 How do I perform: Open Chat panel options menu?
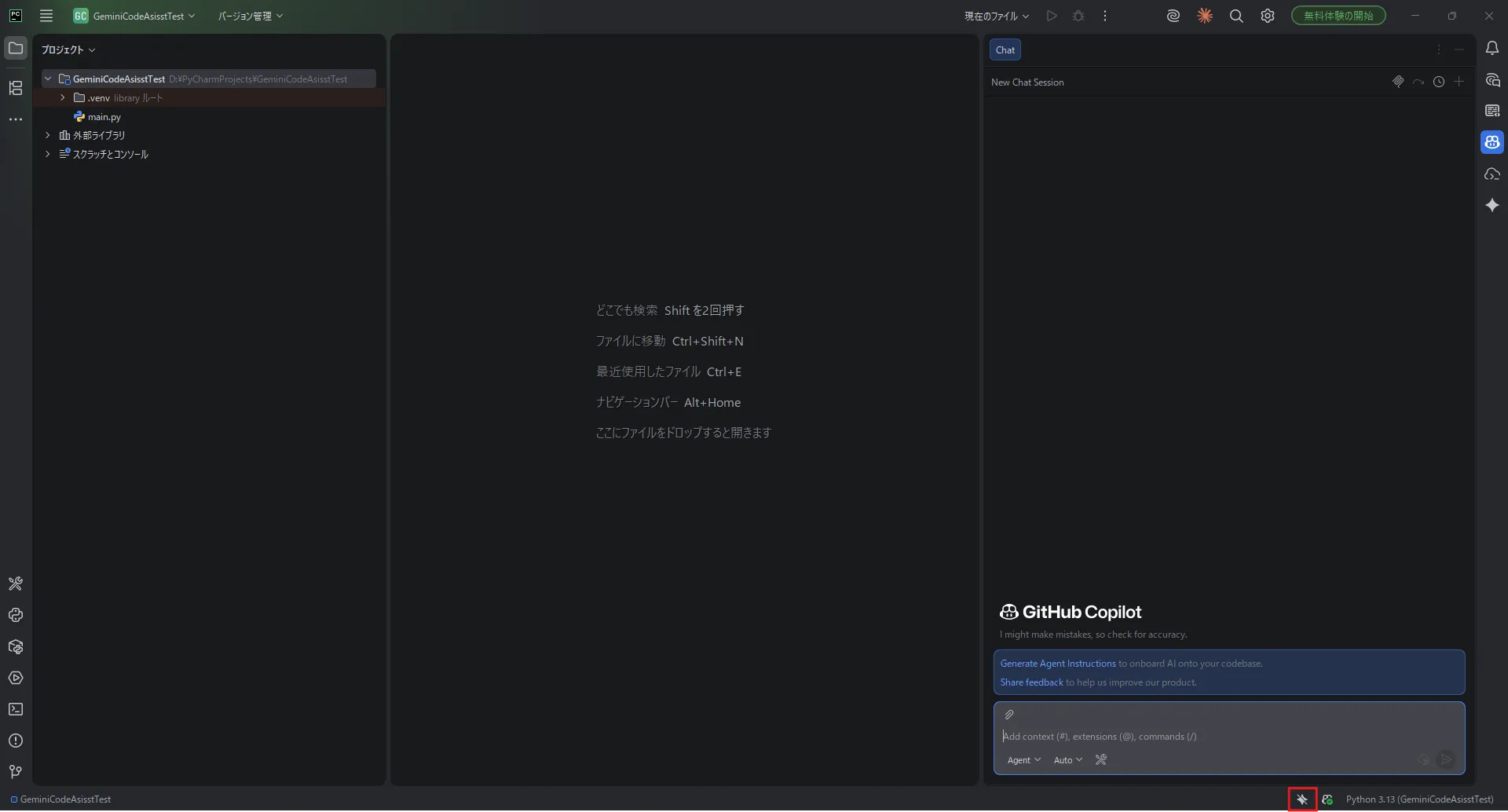coord(1439,49)
